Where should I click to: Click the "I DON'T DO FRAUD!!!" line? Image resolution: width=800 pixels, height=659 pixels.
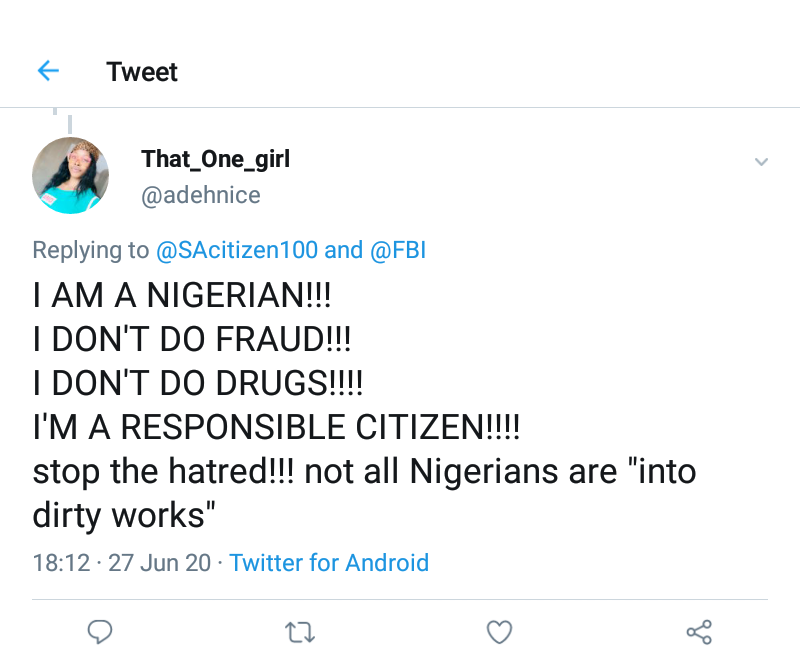pyautogui.click(x=191, y=341)
